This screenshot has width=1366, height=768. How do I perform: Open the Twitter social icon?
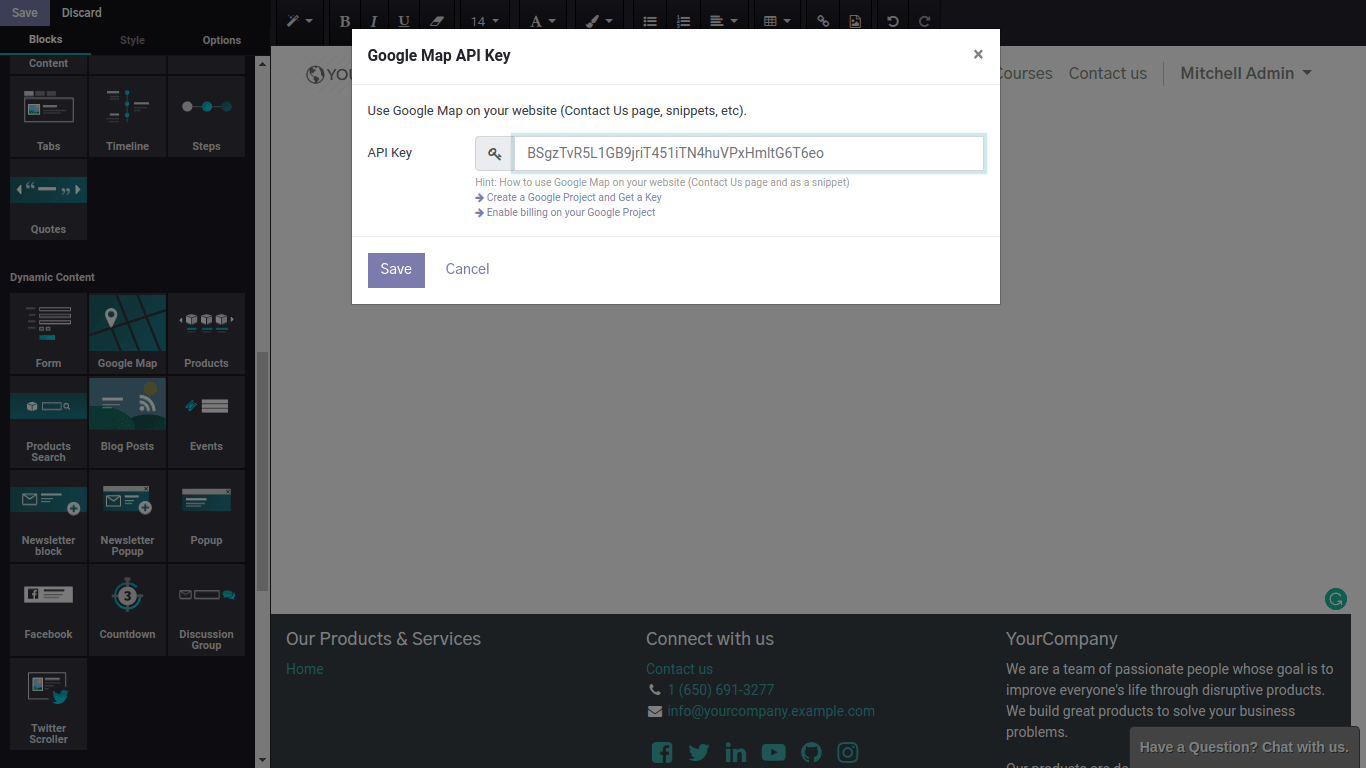click(698, 752)
